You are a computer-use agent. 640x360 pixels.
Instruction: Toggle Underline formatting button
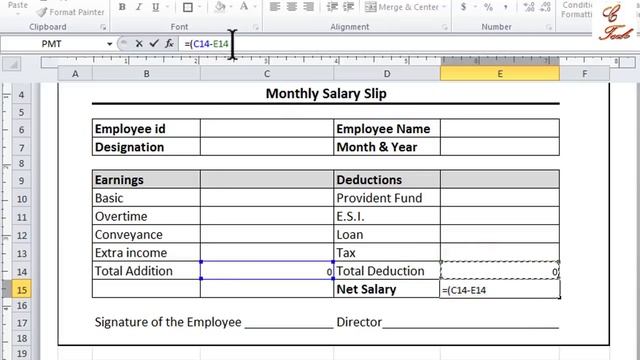point(156,7)
